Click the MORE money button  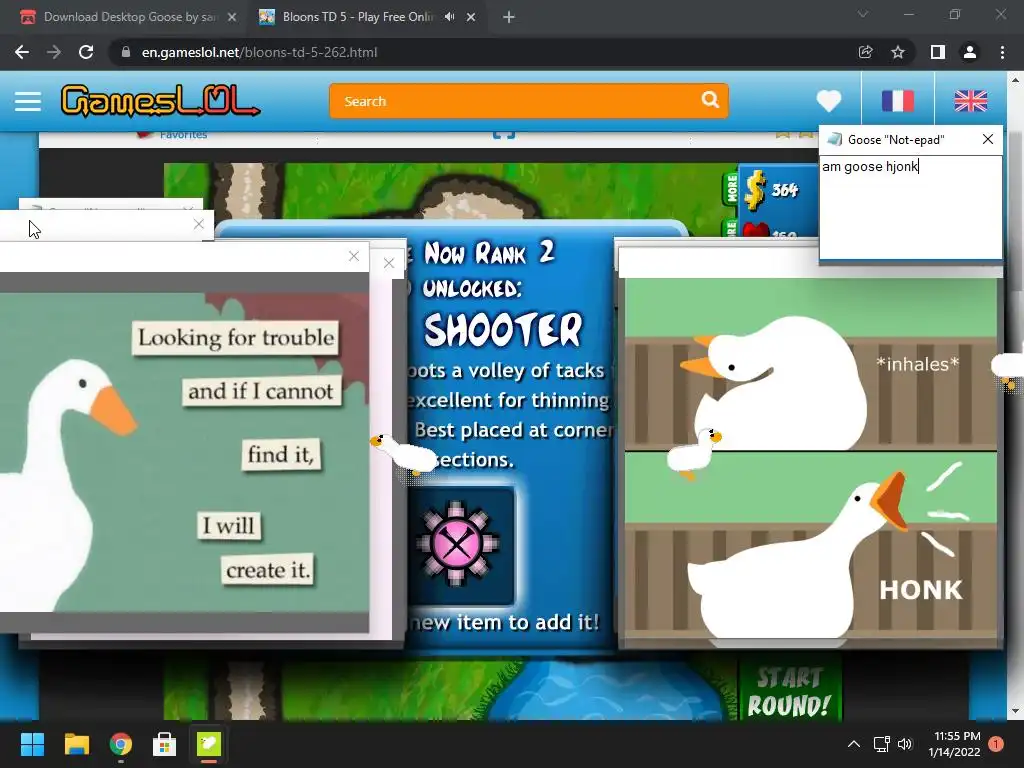[732, 188]
